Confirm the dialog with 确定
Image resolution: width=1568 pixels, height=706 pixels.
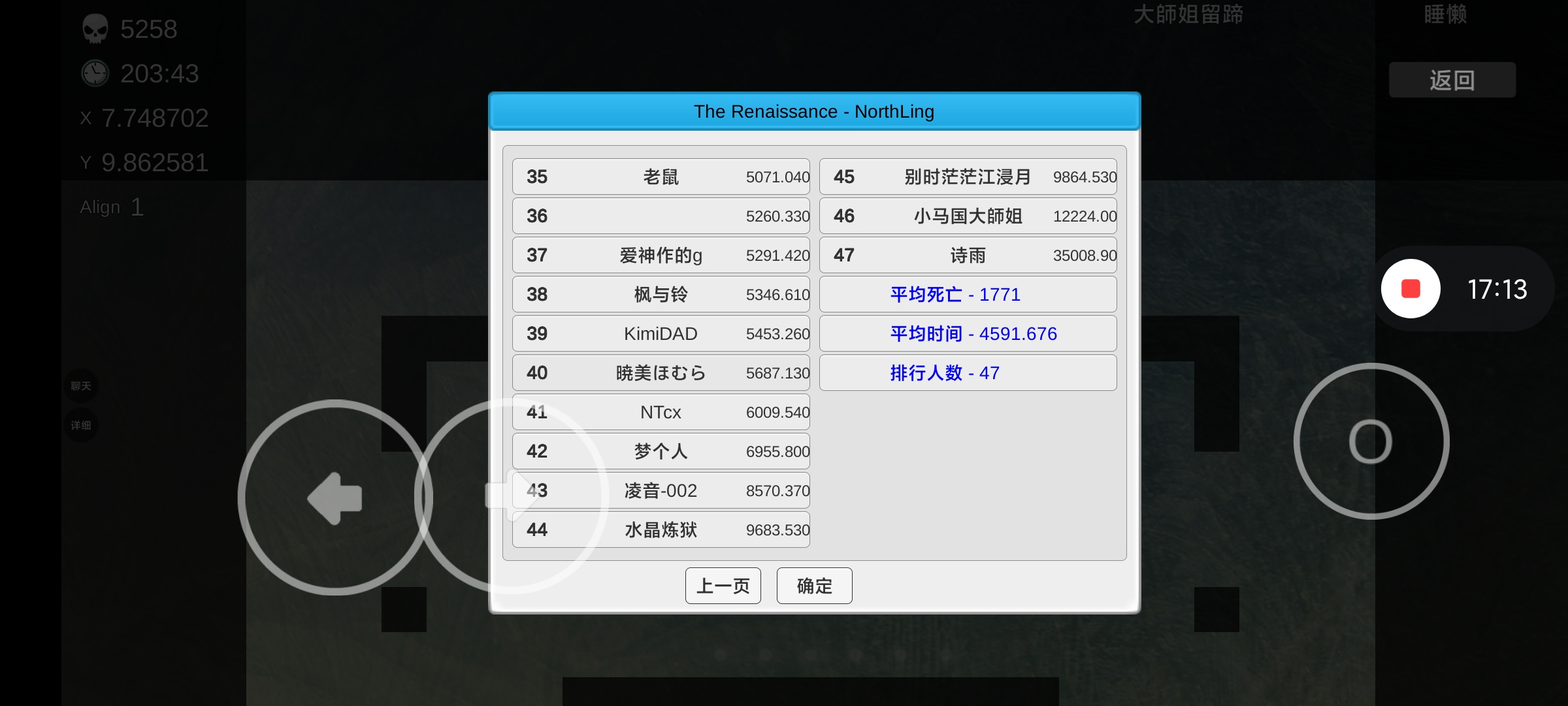(x=814, y=585)
